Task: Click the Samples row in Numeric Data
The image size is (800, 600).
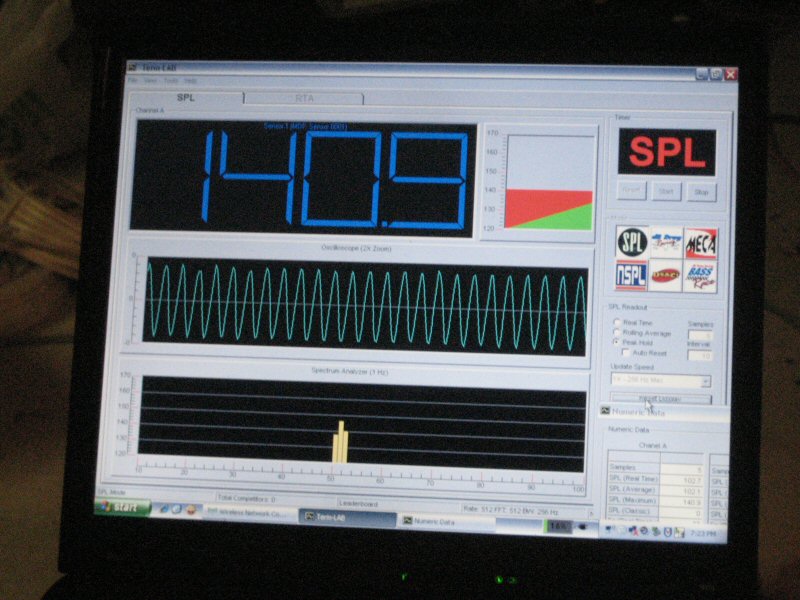Action: (656, 468)
